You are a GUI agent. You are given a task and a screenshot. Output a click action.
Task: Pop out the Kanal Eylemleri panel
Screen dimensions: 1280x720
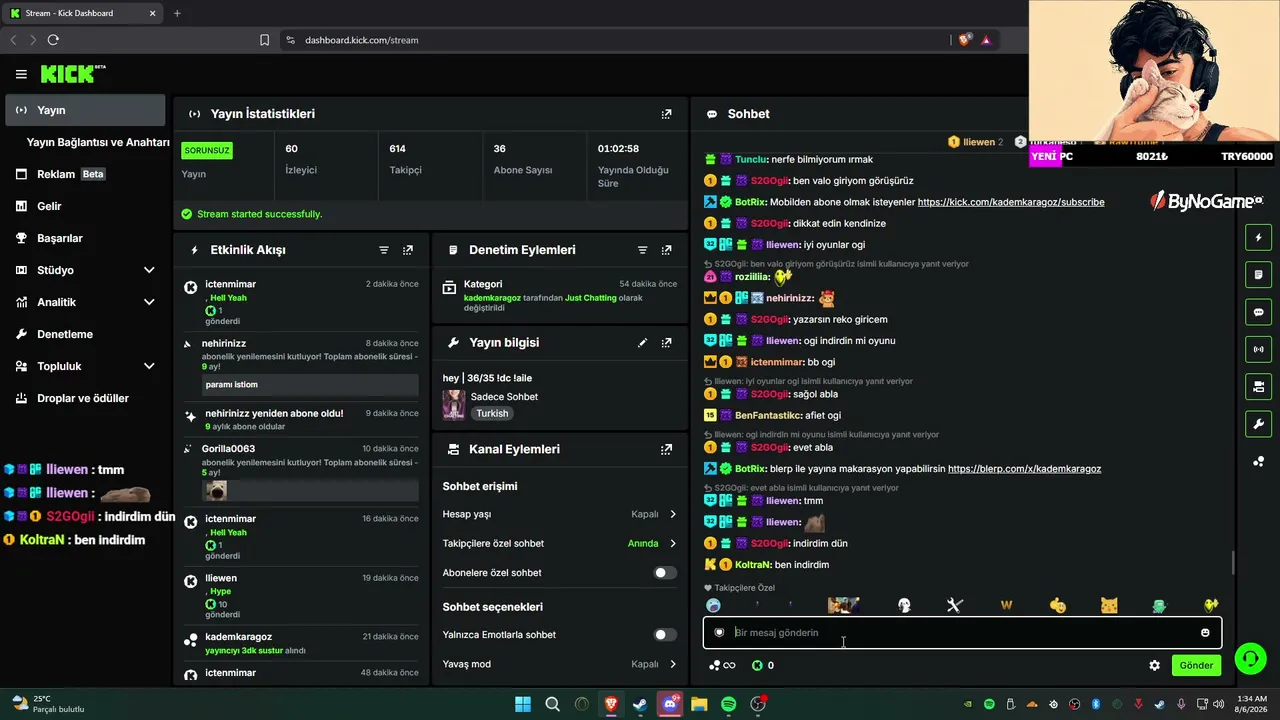[x=666, y=450]
